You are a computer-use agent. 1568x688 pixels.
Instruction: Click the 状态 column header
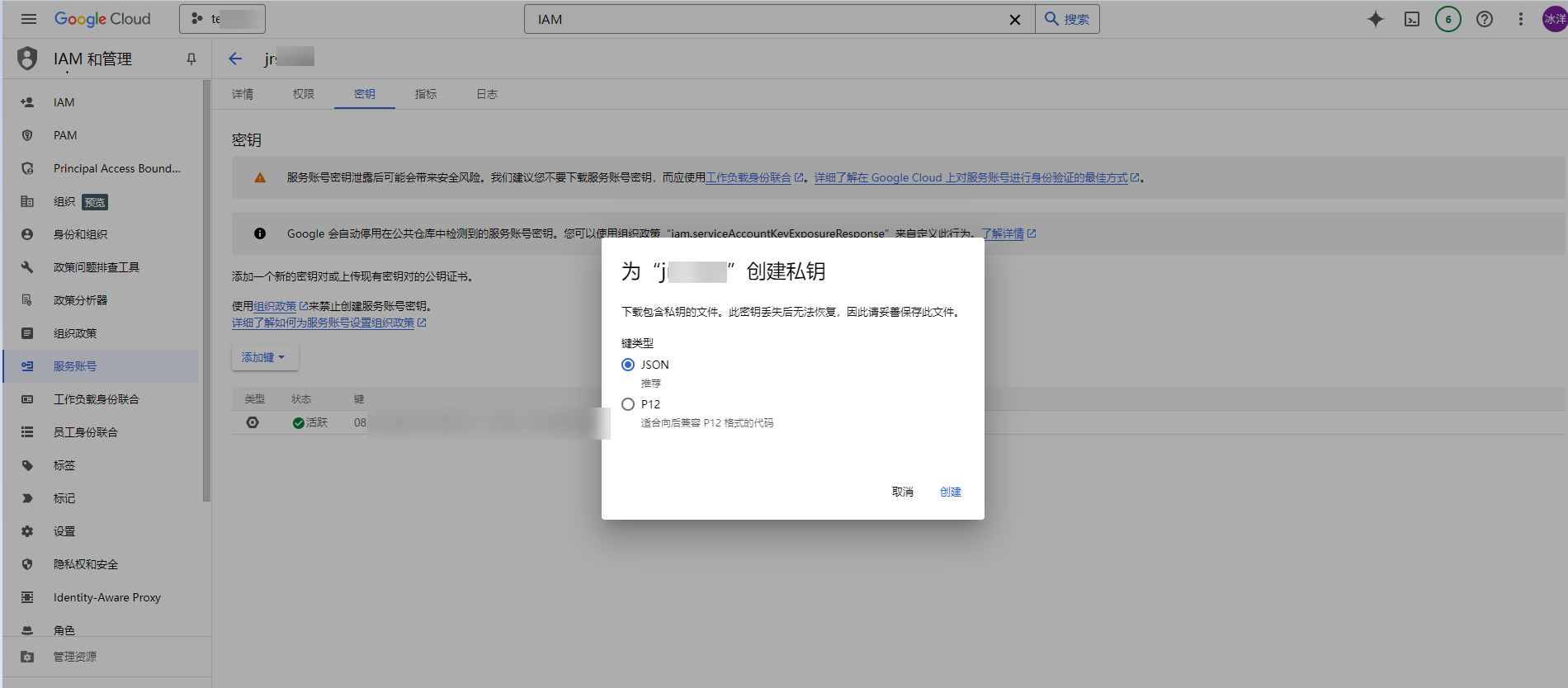pyautogui.click(x=301, y=399)
